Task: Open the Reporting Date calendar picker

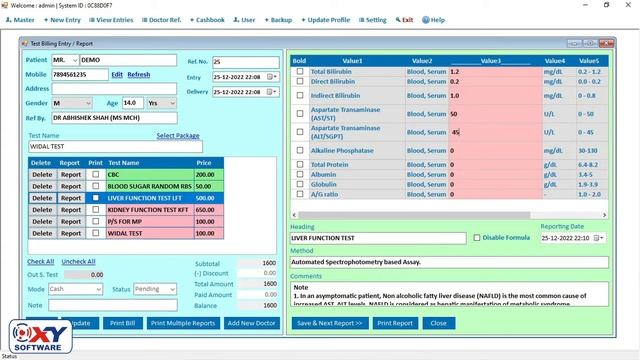Action: pos(598,238)
